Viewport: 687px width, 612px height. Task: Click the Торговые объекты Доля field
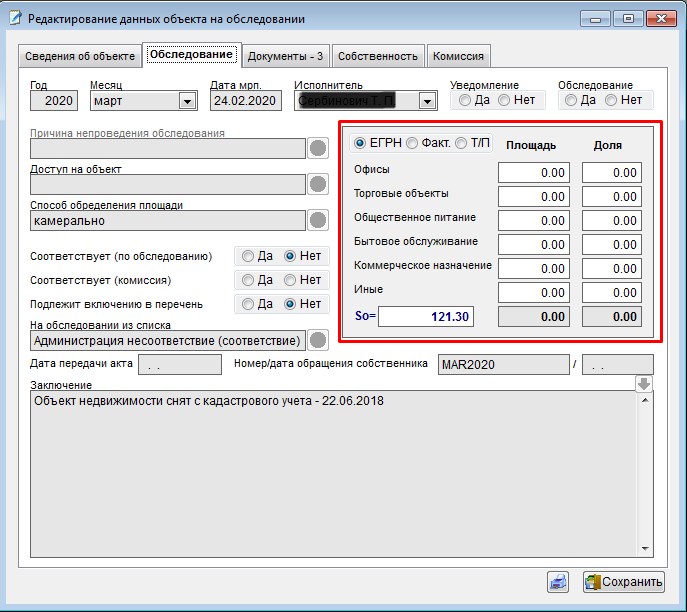pos(612,196)
